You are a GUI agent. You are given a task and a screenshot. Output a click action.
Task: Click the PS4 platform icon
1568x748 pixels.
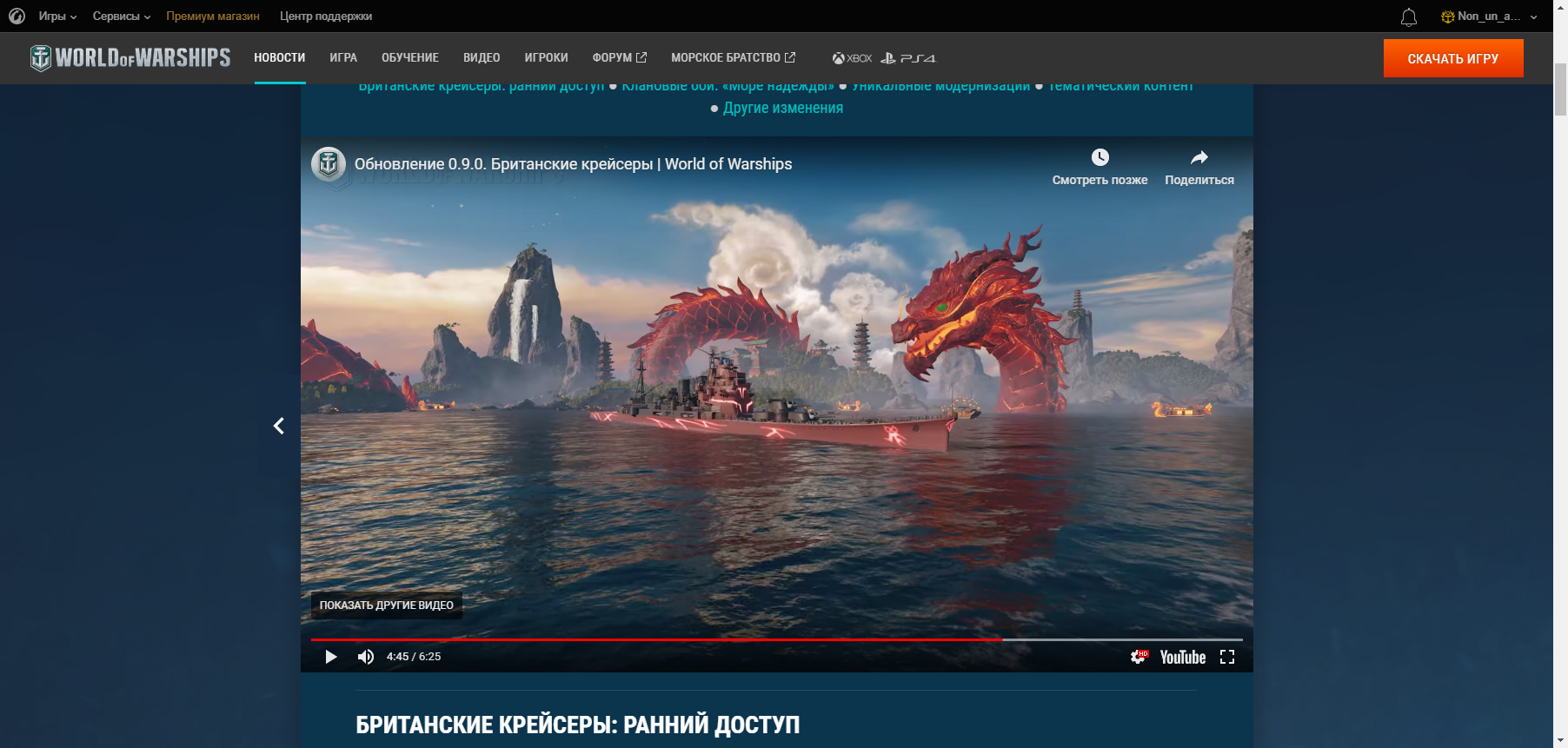(x=908, y=58)
